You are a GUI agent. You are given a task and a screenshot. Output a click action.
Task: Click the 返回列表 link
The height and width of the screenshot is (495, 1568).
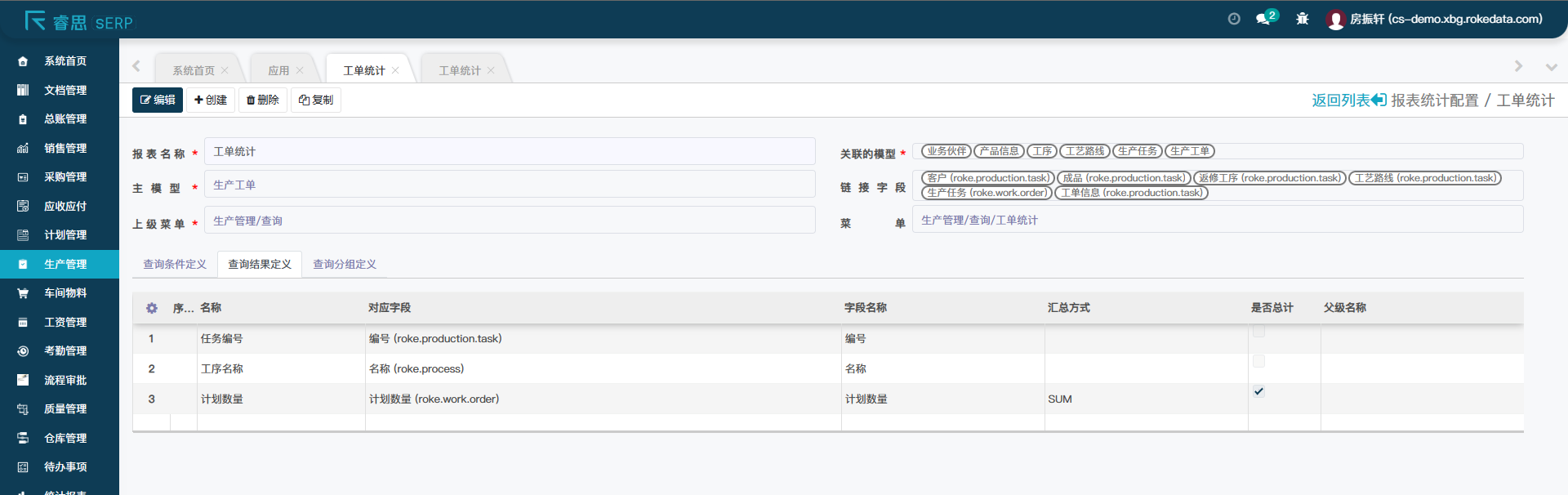click(1348, 100)
